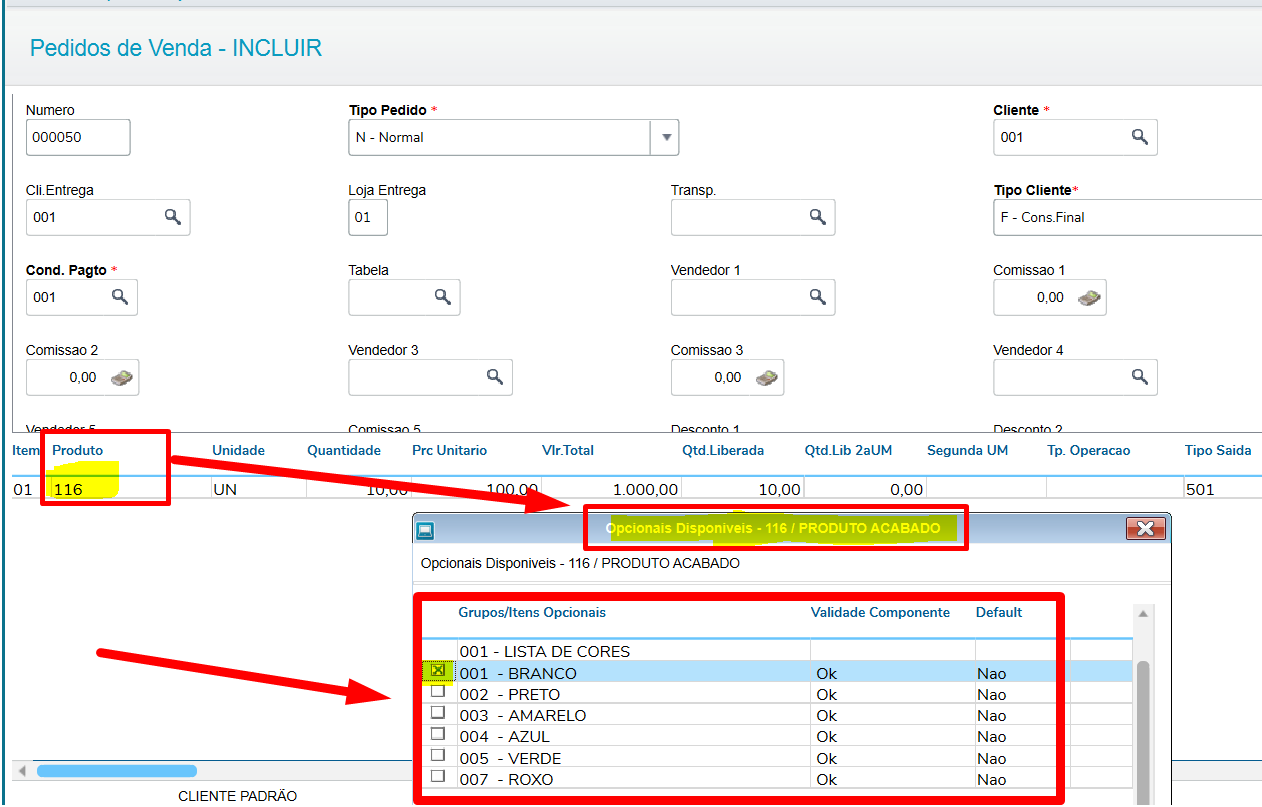Click the Tabela field search icon
Screen dimensions: 1262x807
pos(442,297)
